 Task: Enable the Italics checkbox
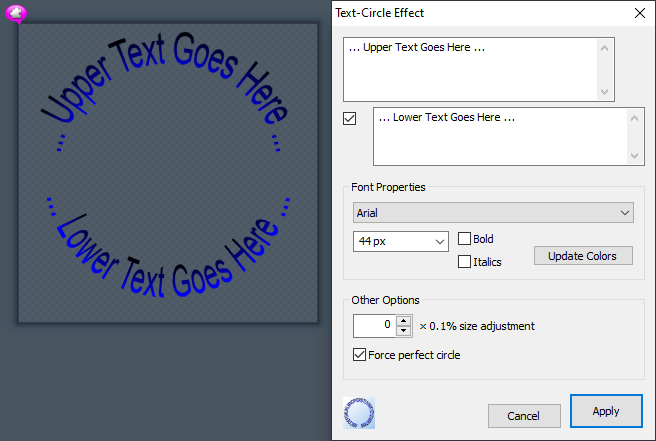pos(465,262)
